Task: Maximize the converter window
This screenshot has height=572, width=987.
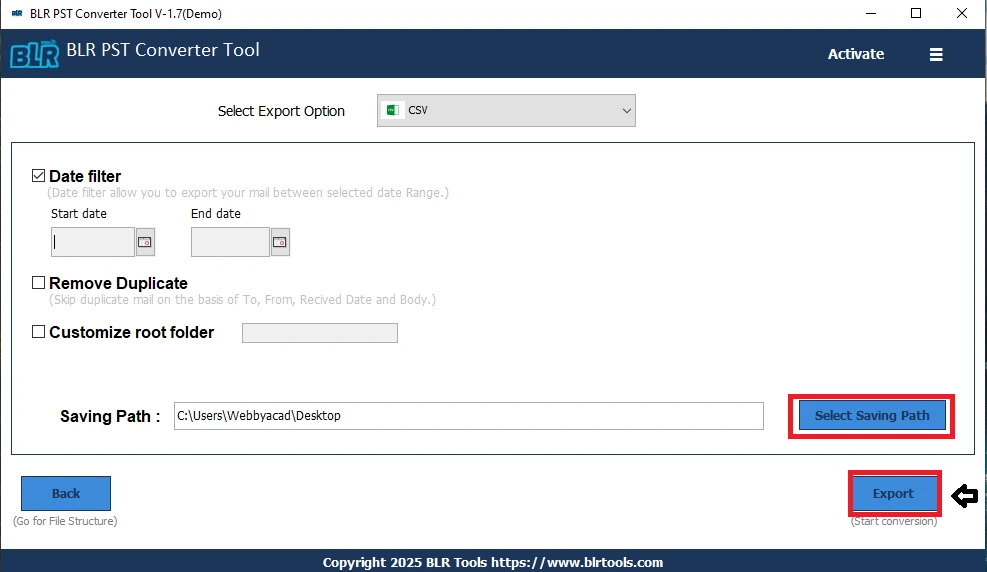Action: click(916, 13)
